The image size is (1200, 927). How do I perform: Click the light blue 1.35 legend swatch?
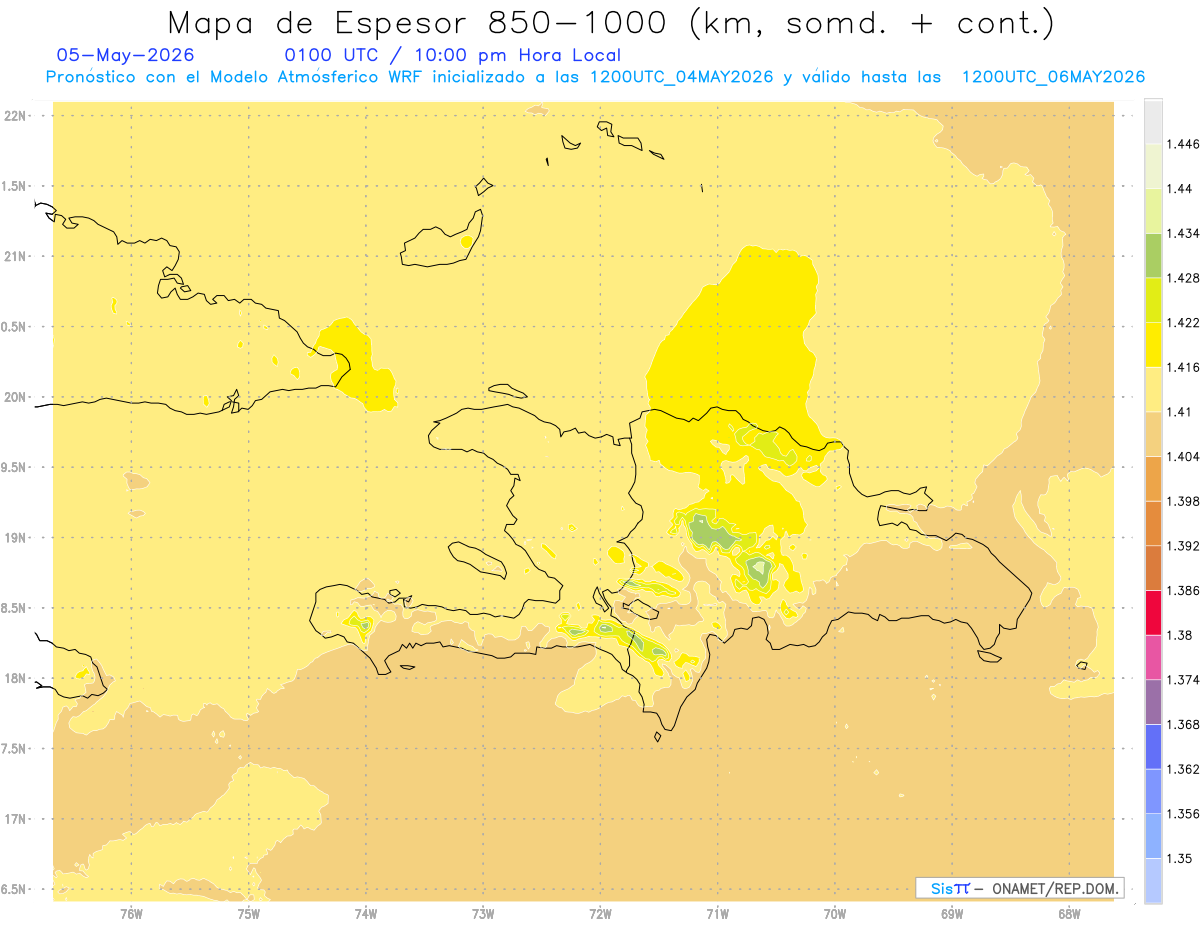tap(1153, 836)
